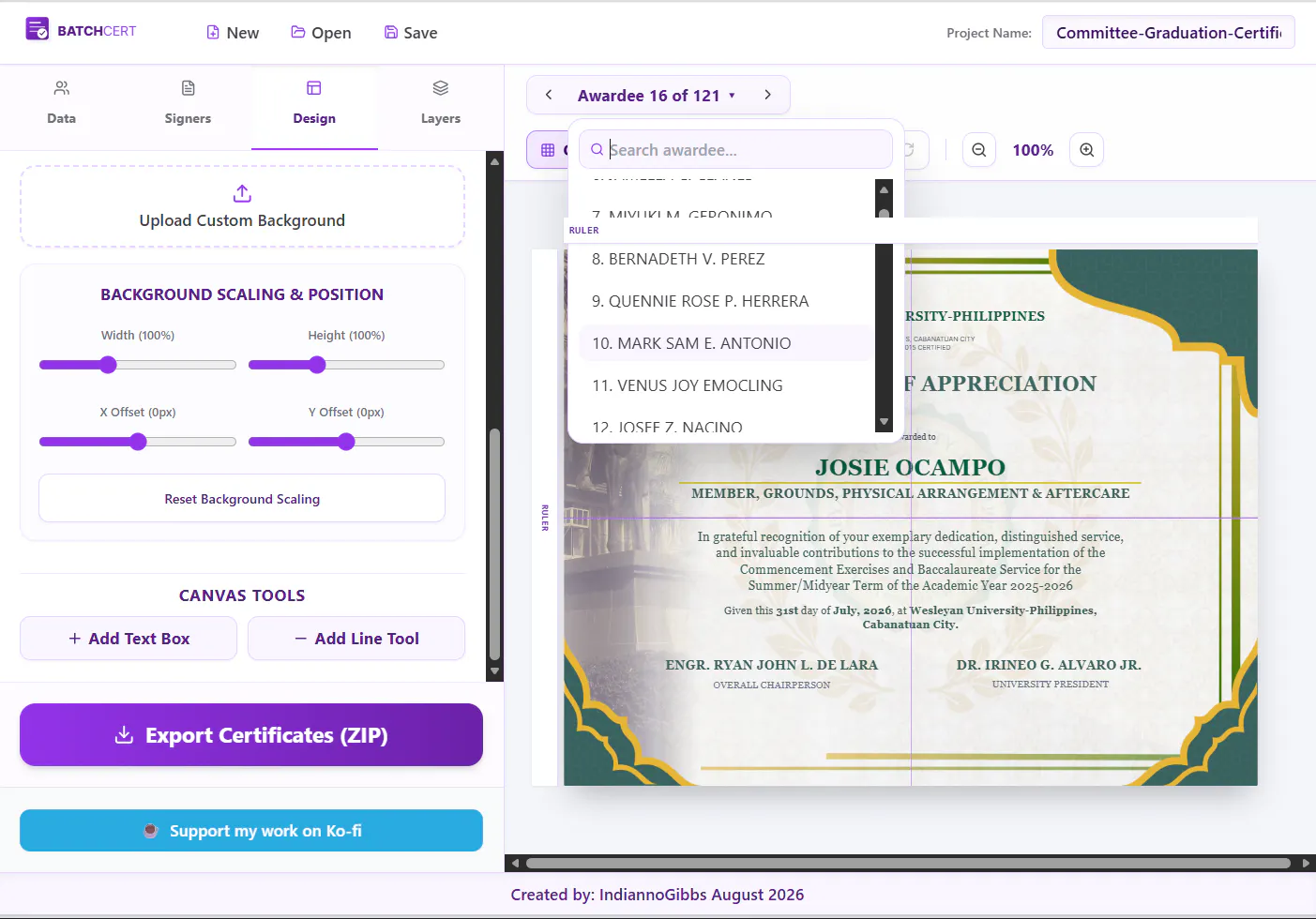Click the 100% zoom level text

point(1033,150)
